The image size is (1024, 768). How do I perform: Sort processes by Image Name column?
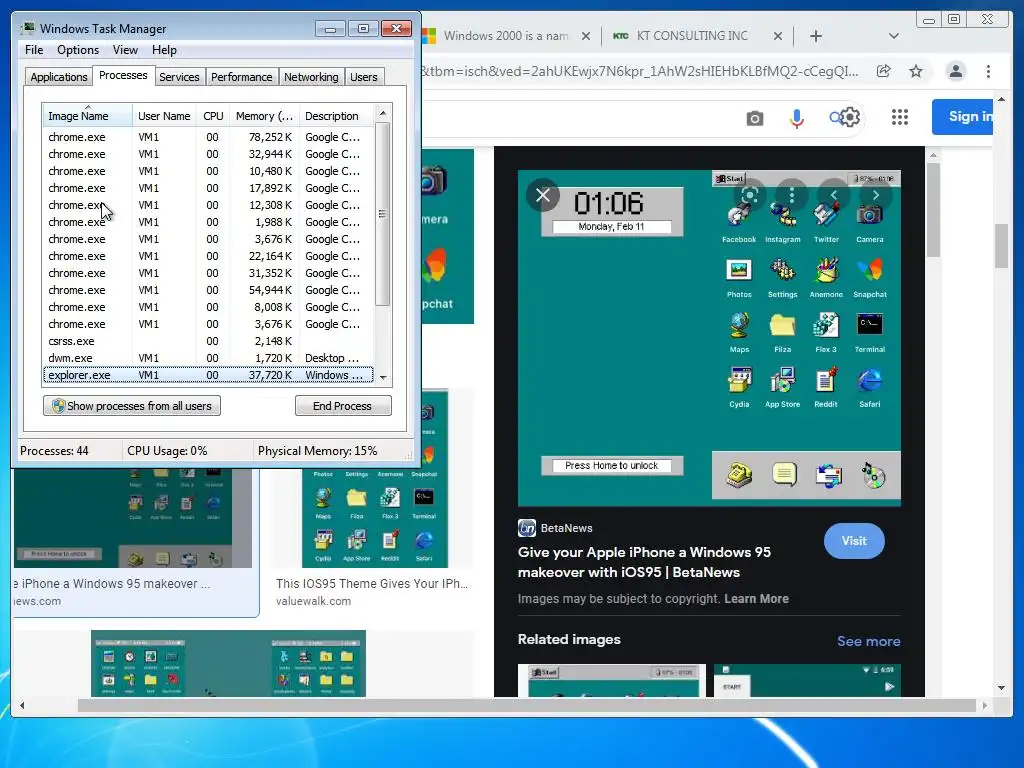87,116
